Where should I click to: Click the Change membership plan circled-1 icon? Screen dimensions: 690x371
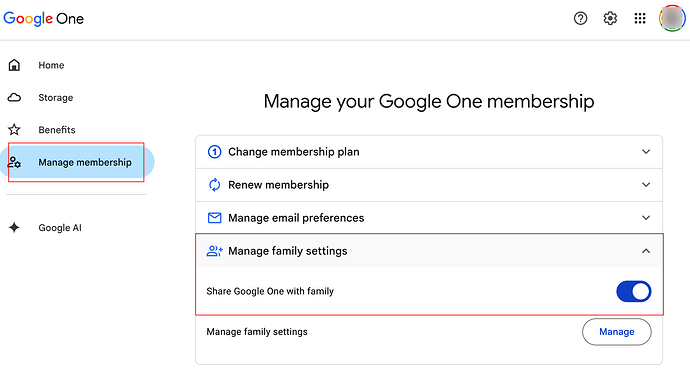(214, 152)
